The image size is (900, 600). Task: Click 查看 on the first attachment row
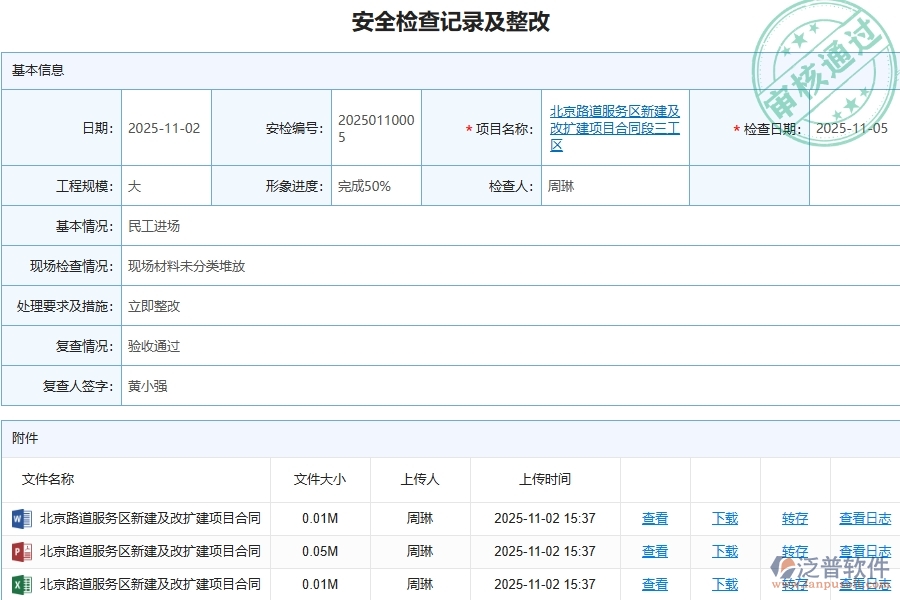click(655, 518)
